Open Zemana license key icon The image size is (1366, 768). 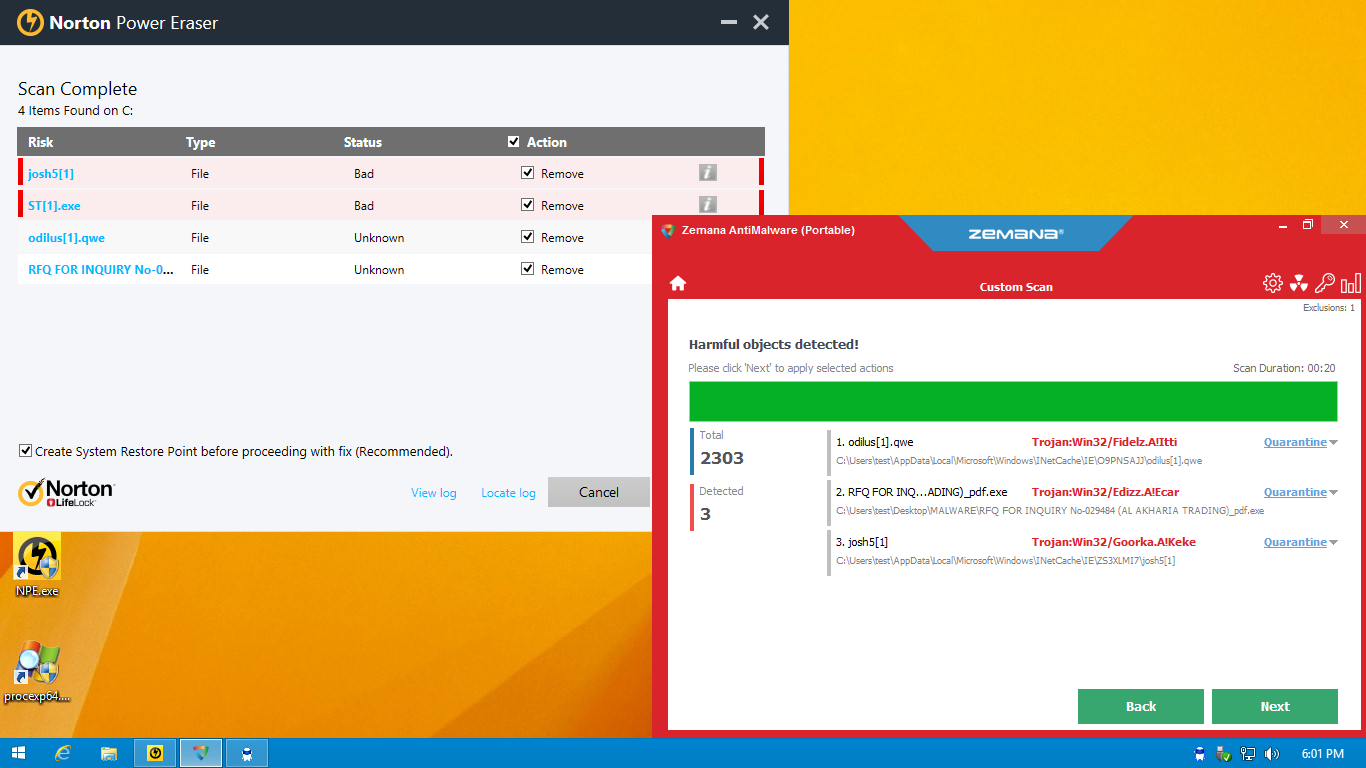(1325, 283)
